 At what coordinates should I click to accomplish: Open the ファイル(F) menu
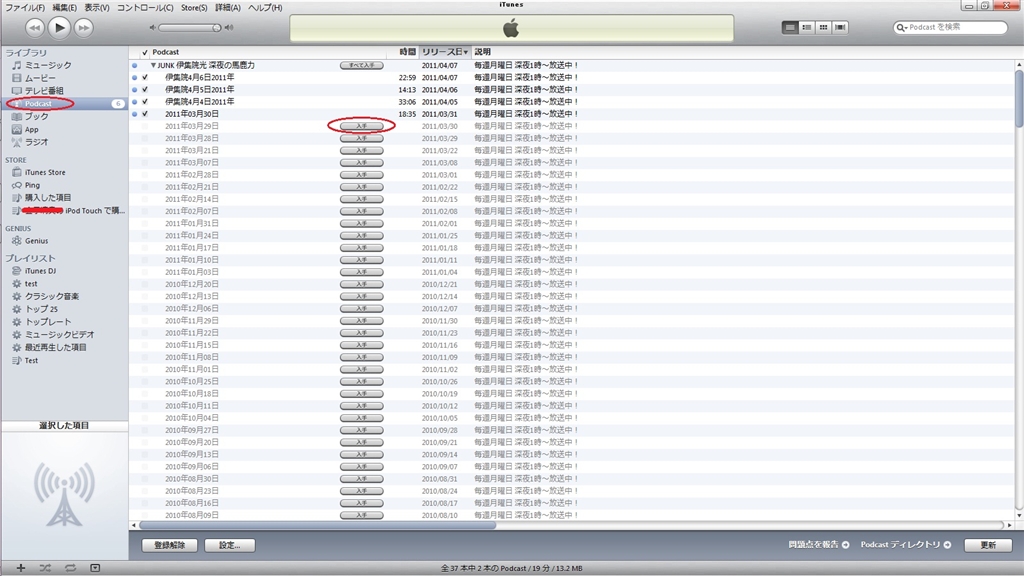point(25,8)
